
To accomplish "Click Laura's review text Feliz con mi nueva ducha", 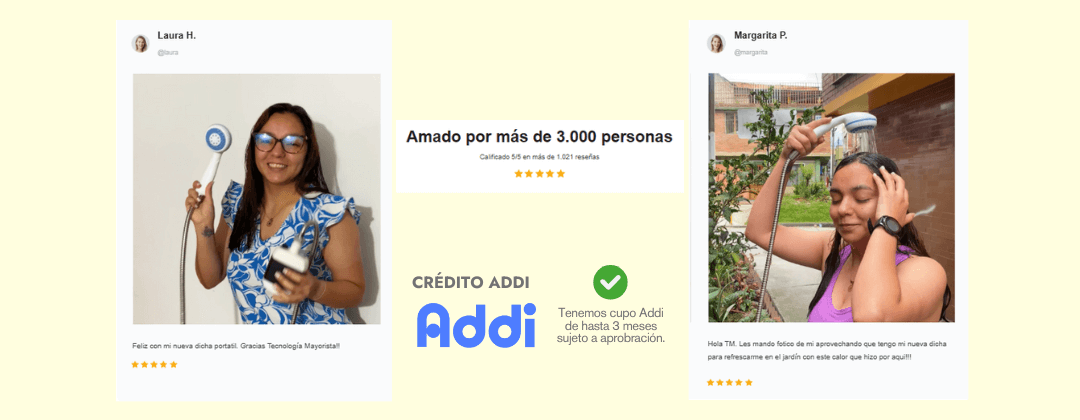I will (x=236, y=346).
